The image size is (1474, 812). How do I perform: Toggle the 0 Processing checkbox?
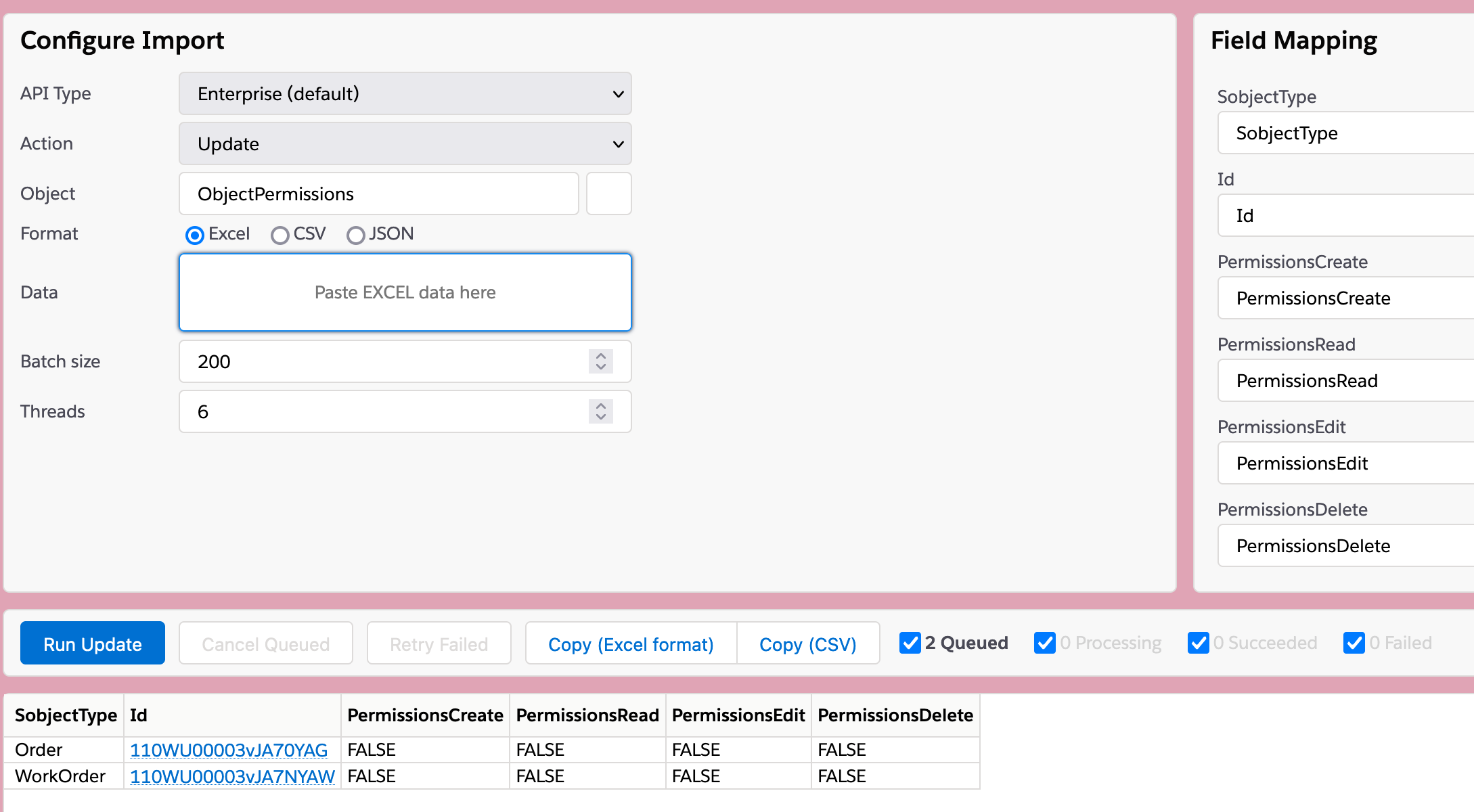1045,643
